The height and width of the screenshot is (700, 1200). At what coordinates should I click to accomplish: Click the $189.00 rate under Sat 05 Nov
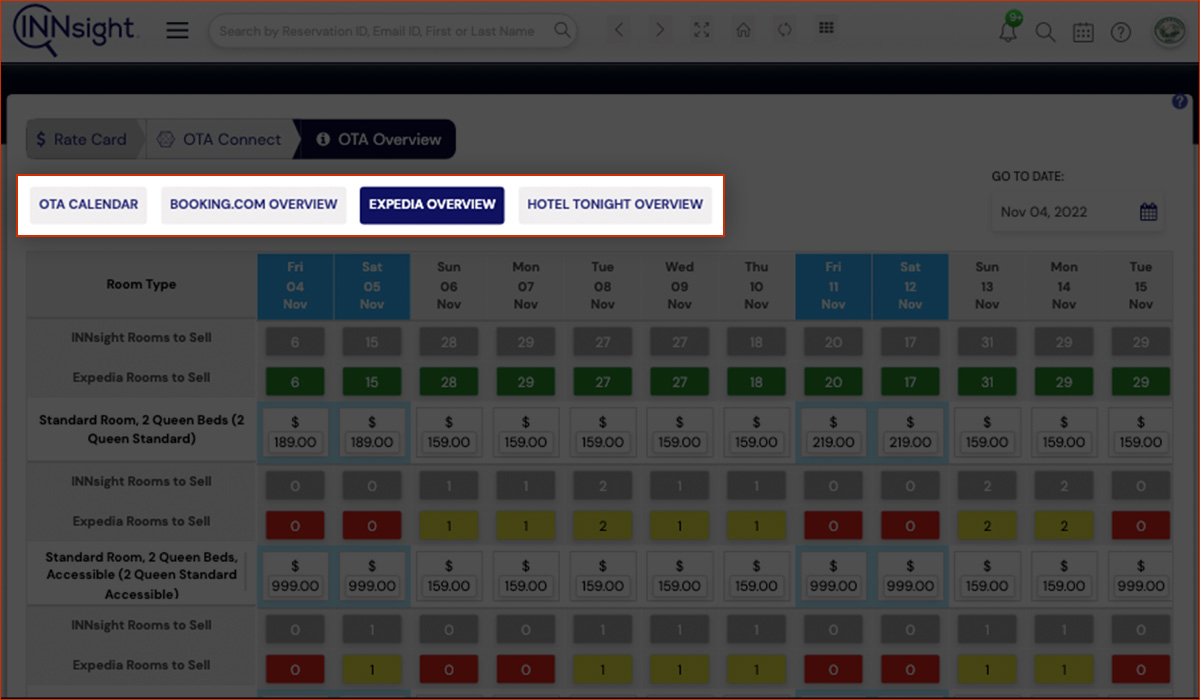(x=372, y=442)
